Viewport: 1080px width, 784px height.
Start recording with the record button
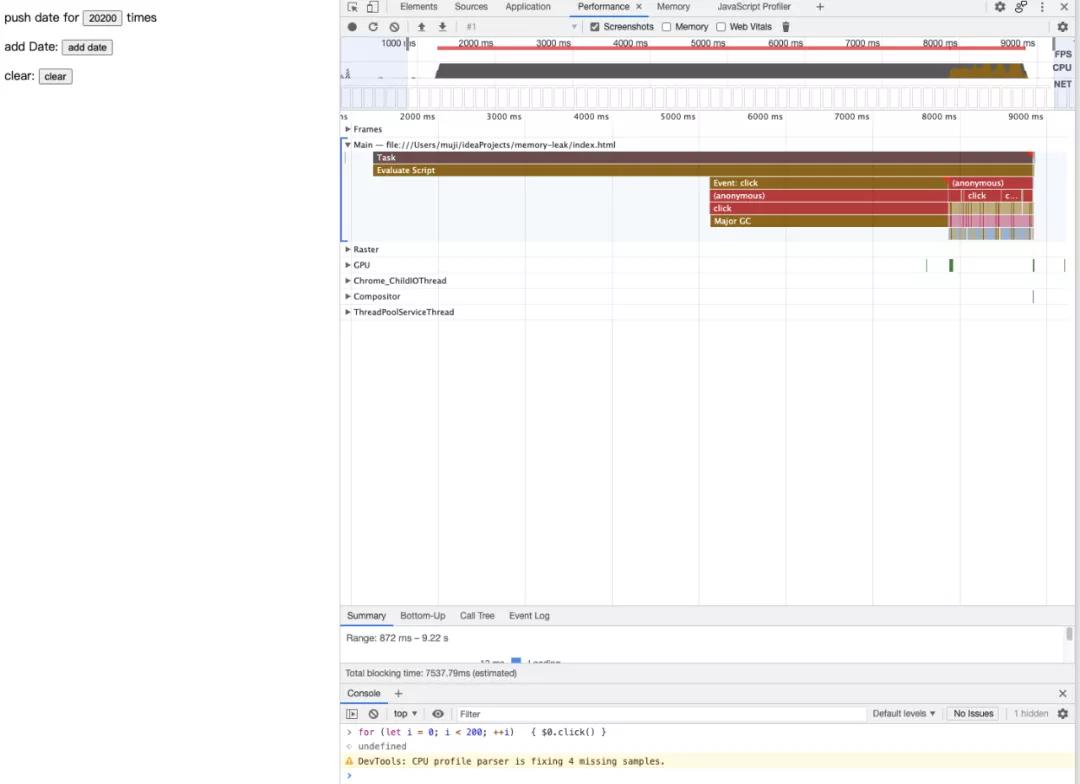(352, 27)
